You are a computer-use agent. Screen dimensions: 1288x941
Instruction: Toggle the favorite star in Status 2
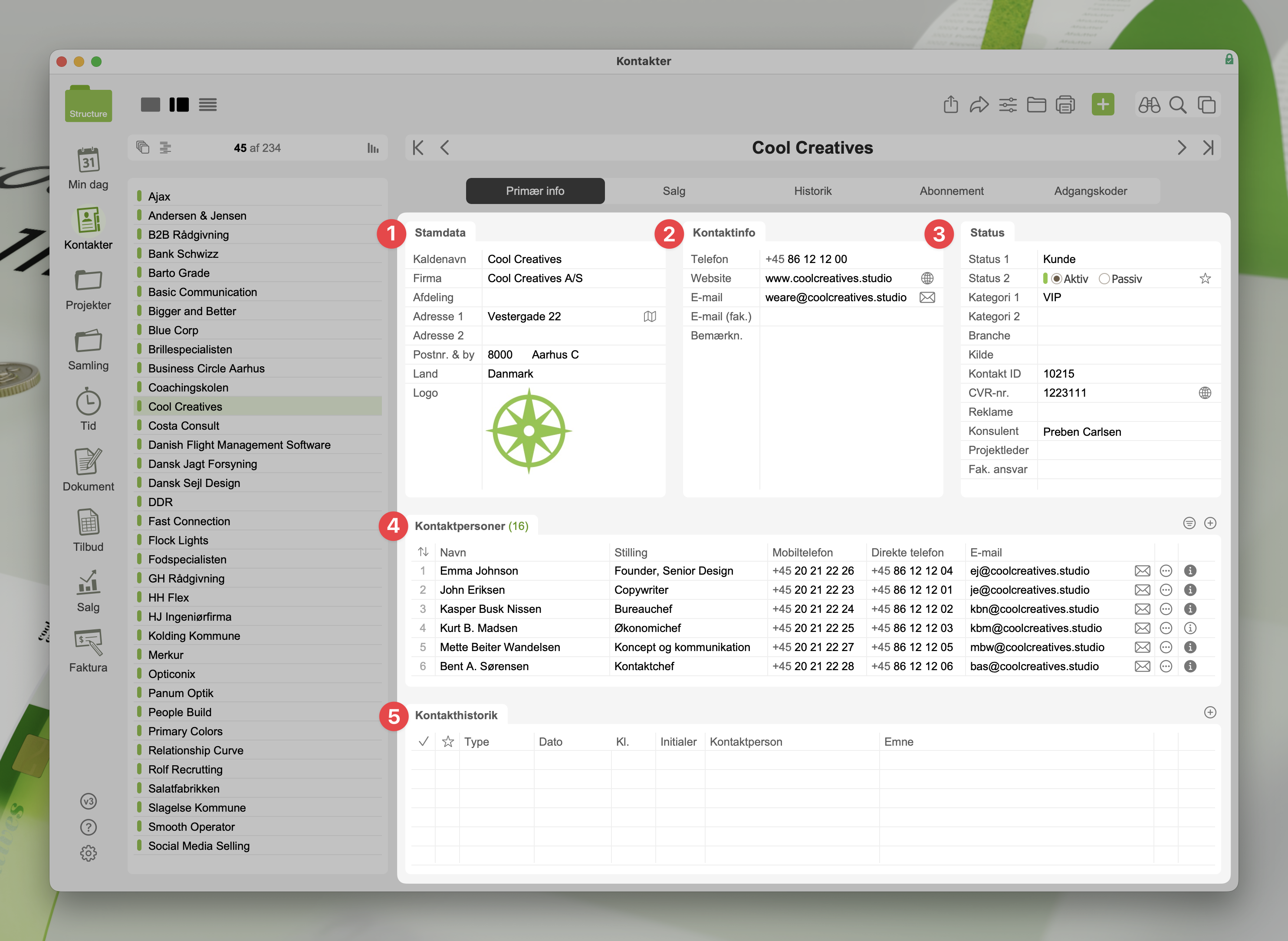tap(1204, 279)
